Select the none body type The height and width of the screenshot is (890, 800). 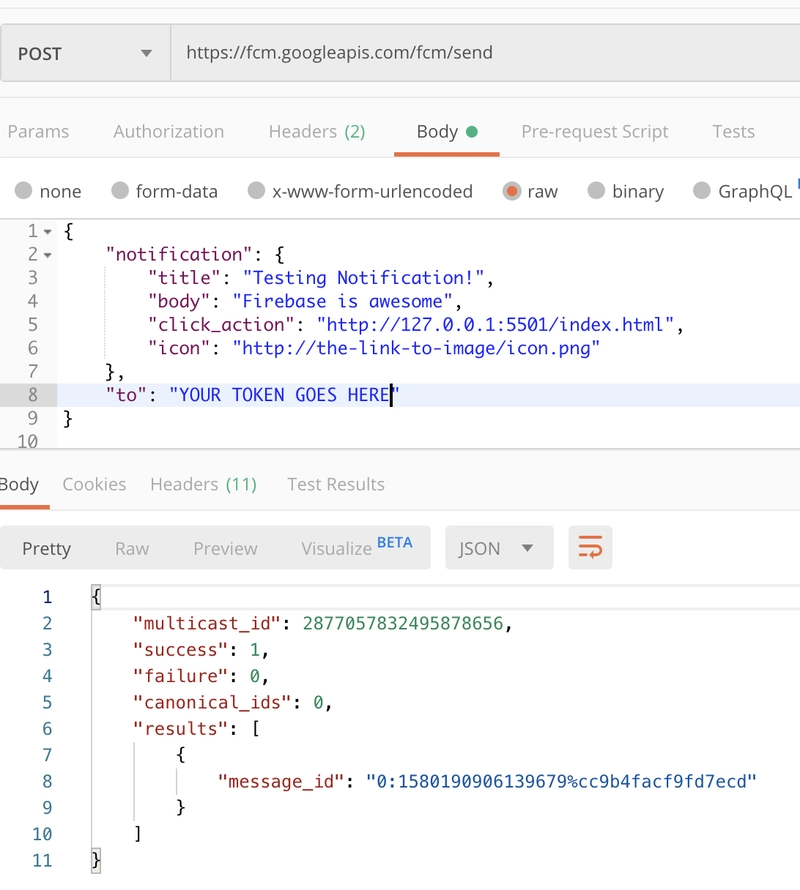click(48, 191)
